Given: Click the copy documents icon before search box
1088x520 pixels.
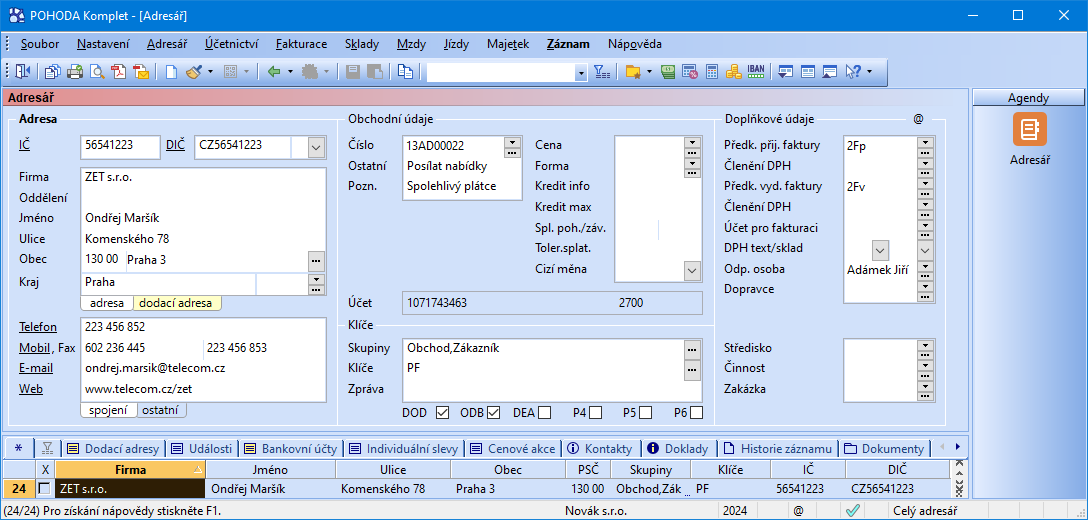Looking at the screenshot, I should click(405, 71).
